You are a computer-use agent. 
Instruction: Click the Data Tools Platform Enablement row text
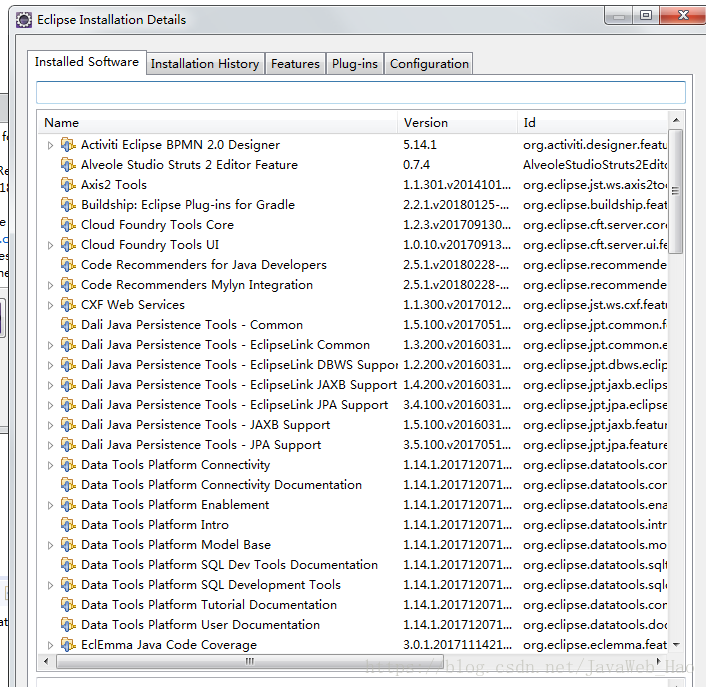pyautogui.click(x=175, y=505)
